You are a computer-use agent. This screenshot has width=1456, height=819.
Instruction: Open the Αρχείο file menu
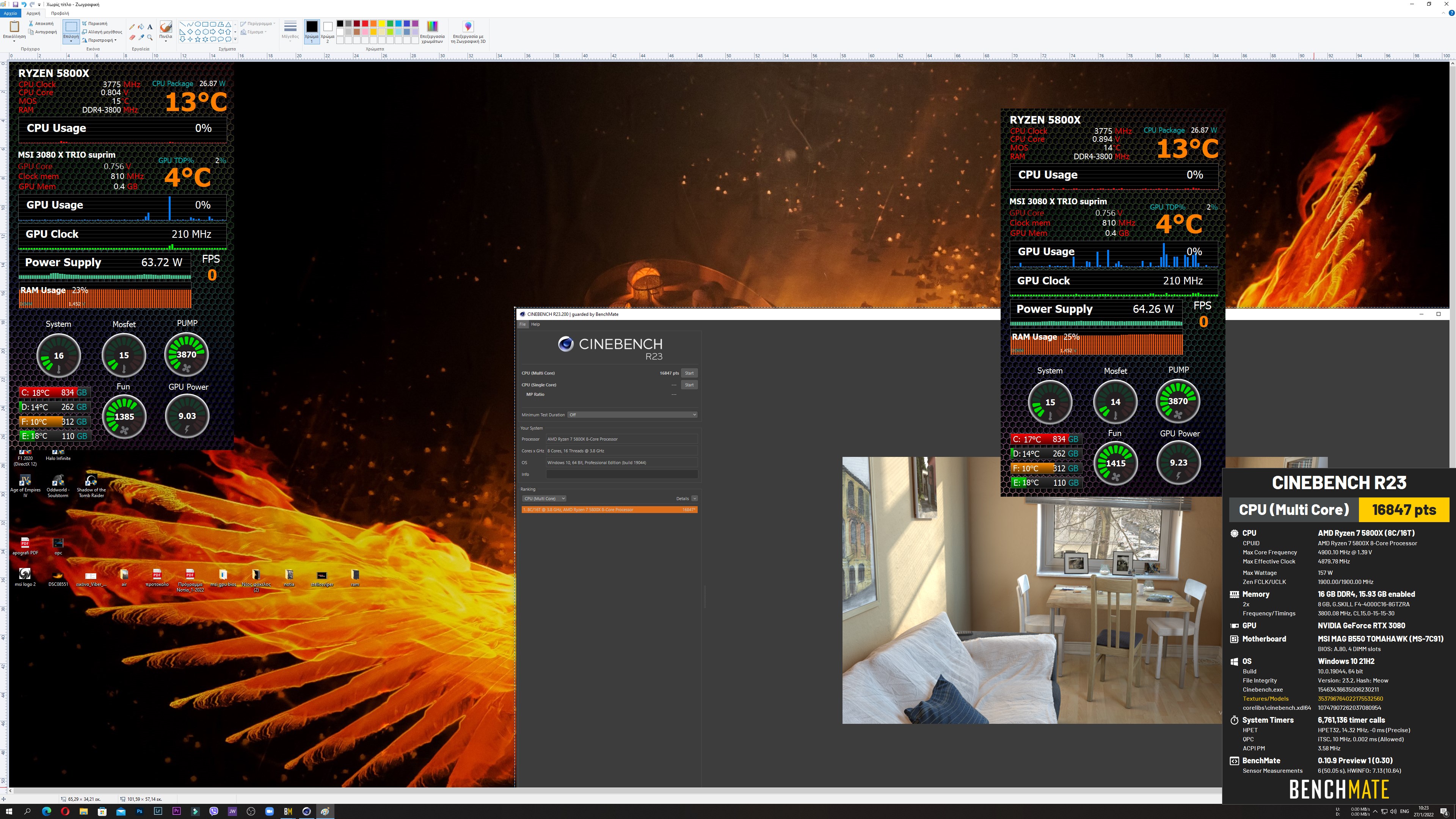(x=10, y=13)
